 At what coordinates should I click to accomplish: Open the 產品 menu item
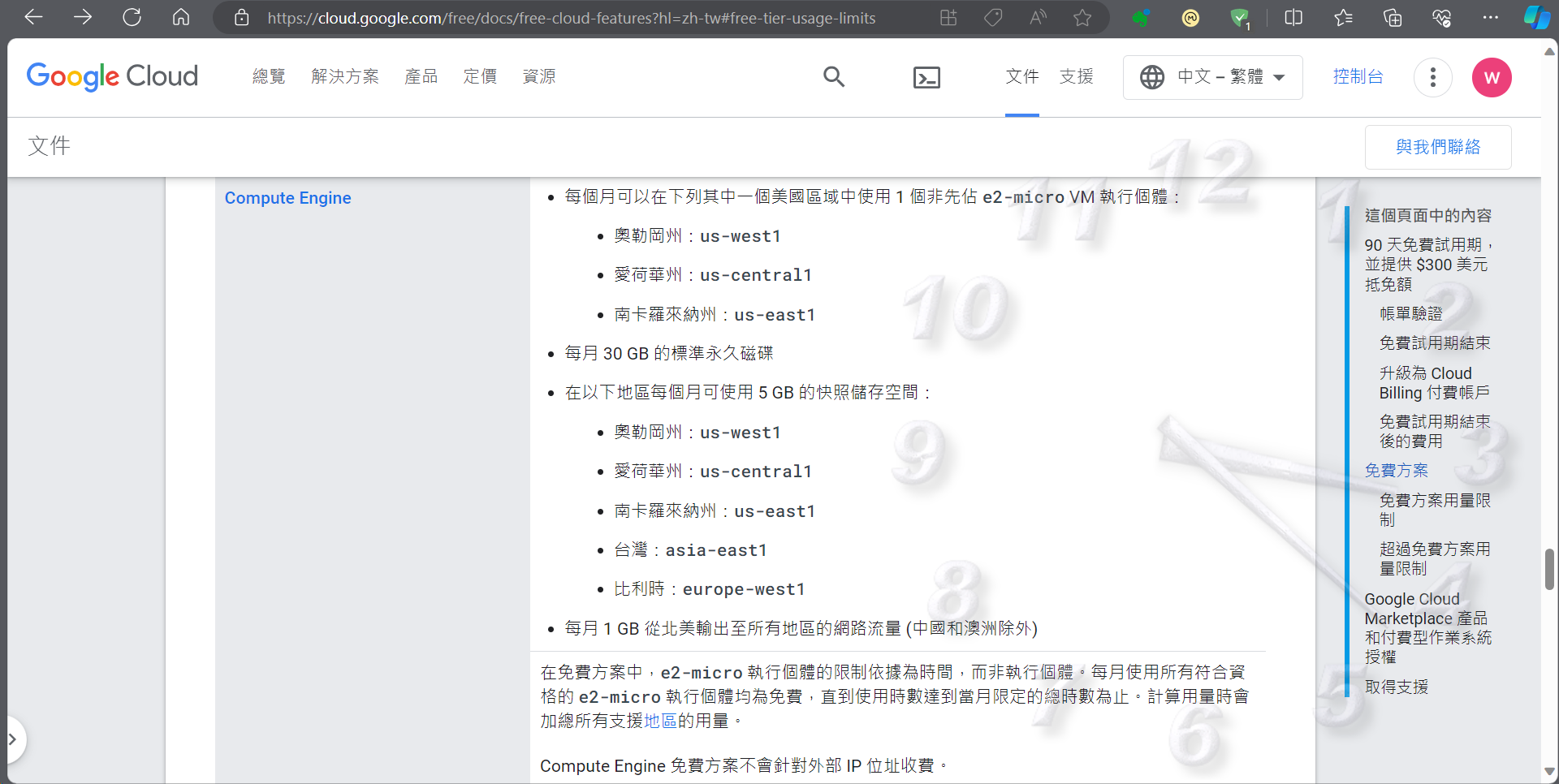pyautogui.click(x=421, y=76)
